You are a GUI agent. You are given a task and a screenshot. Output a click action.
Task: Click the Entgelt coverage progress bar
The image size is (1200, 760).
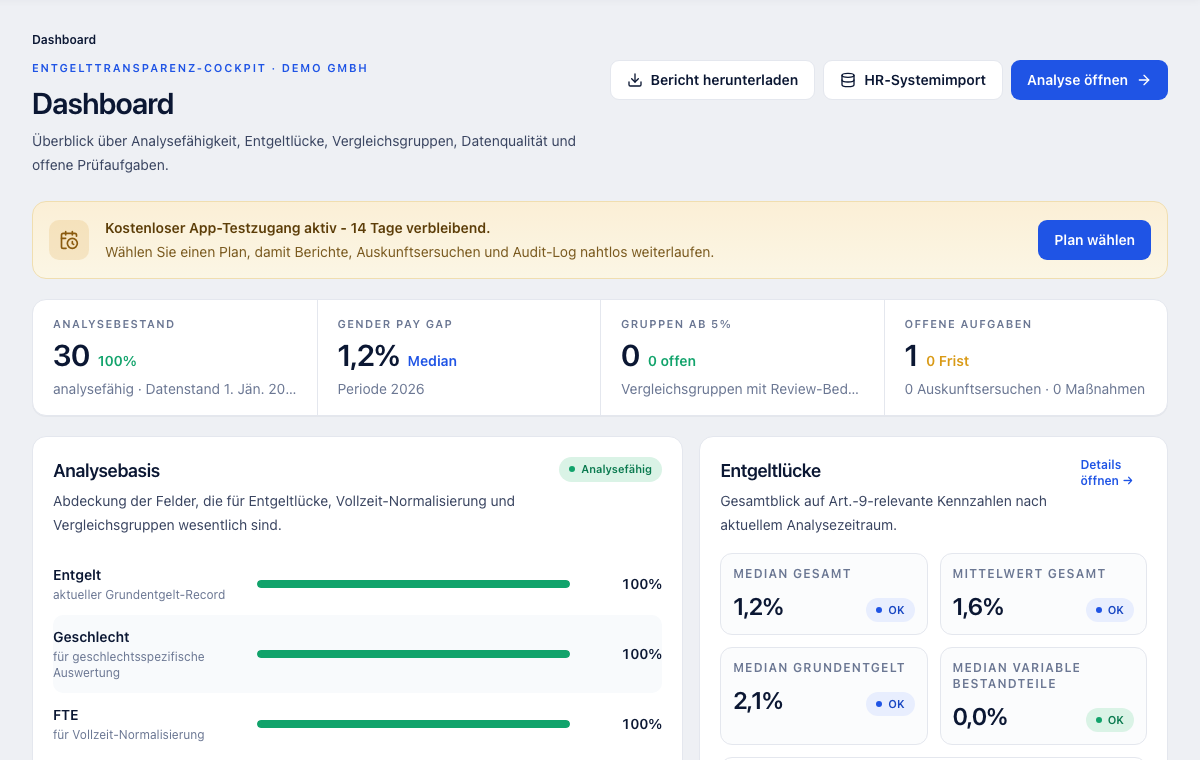click(x=413, y=584)
